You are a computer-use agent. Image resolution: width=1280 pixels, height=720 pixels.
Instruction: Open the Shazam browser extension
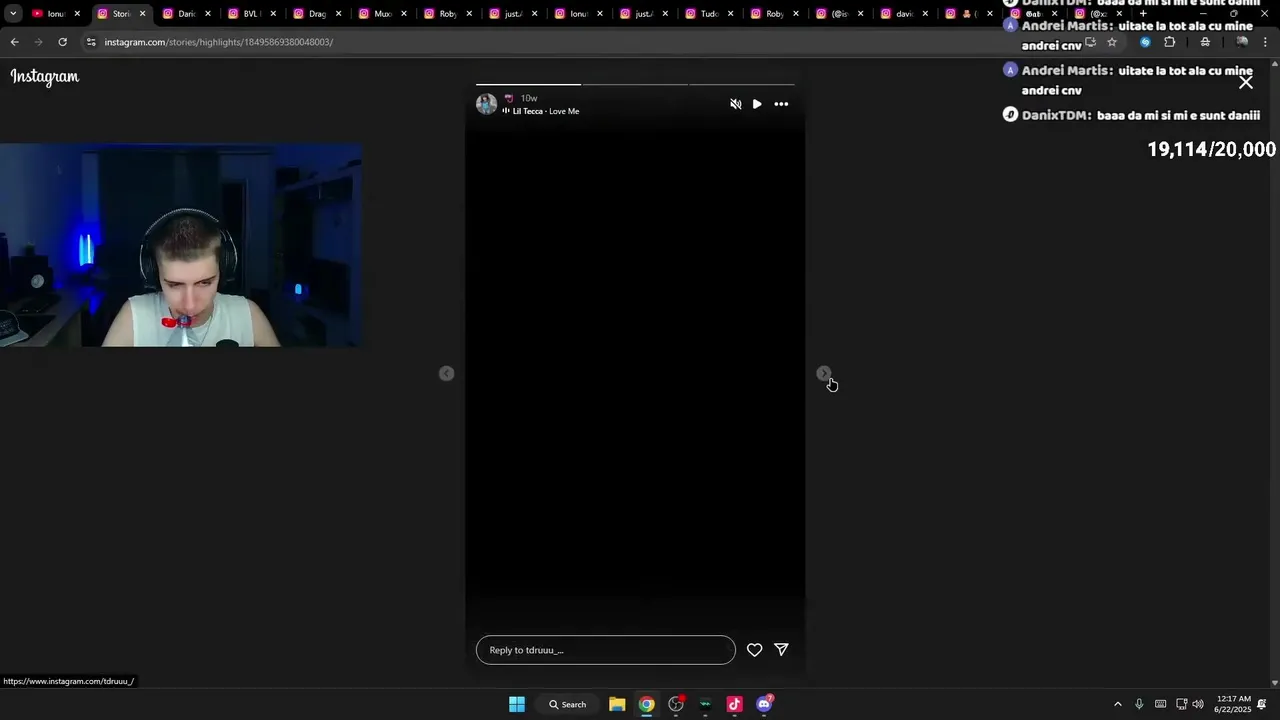point(1145,42)
